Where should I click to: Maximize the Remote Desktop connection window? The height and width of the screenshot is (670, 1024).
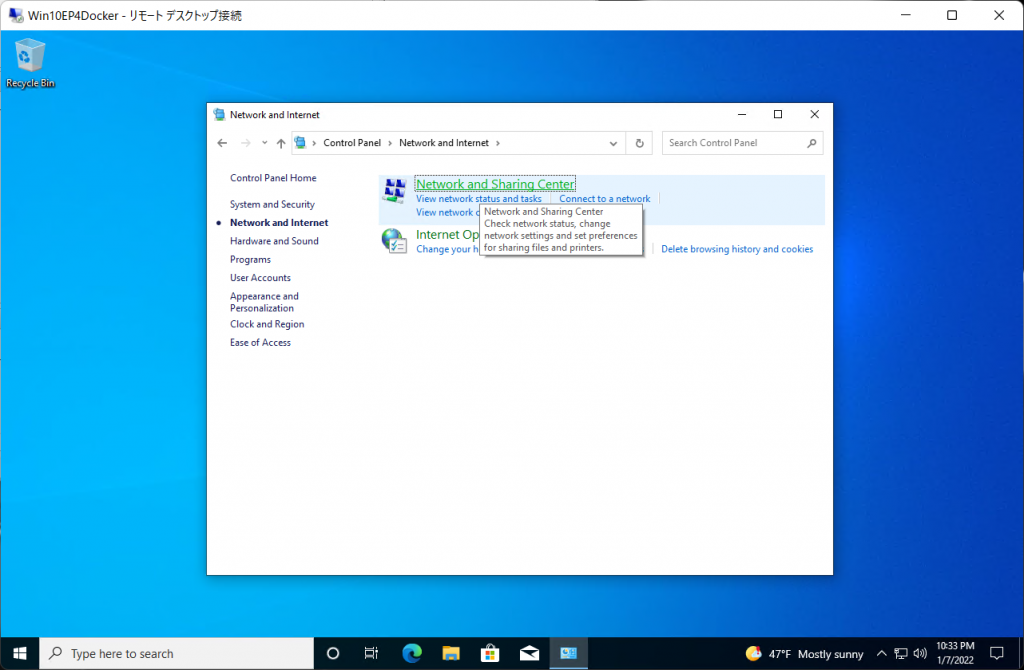pyautogui.click(x=952, y=15)
